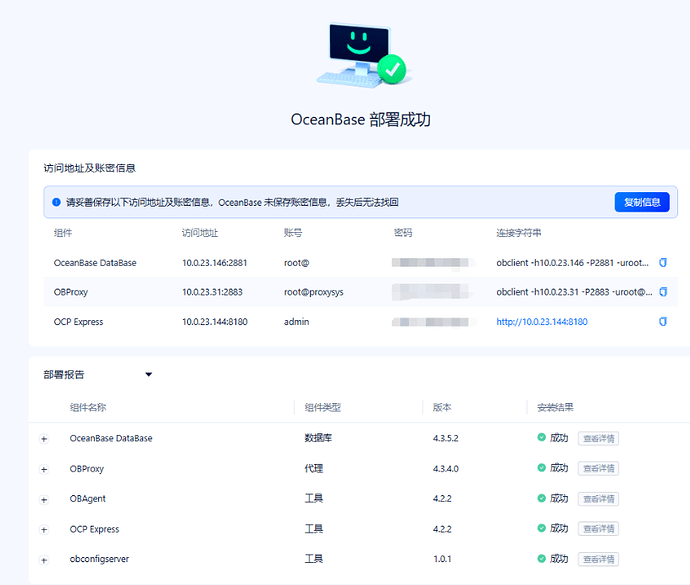690x585 pixels.
Task: View details for OBProxy install
Action: tap(598, 468)
